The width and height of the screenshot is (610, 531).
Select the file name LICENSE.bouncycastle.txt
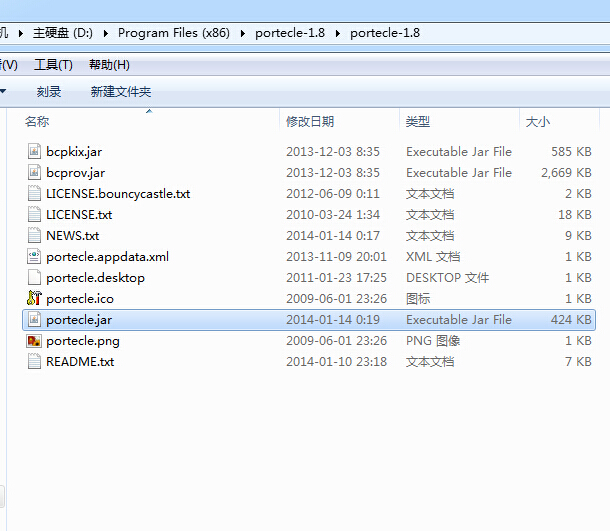click(x=118, y=194)
